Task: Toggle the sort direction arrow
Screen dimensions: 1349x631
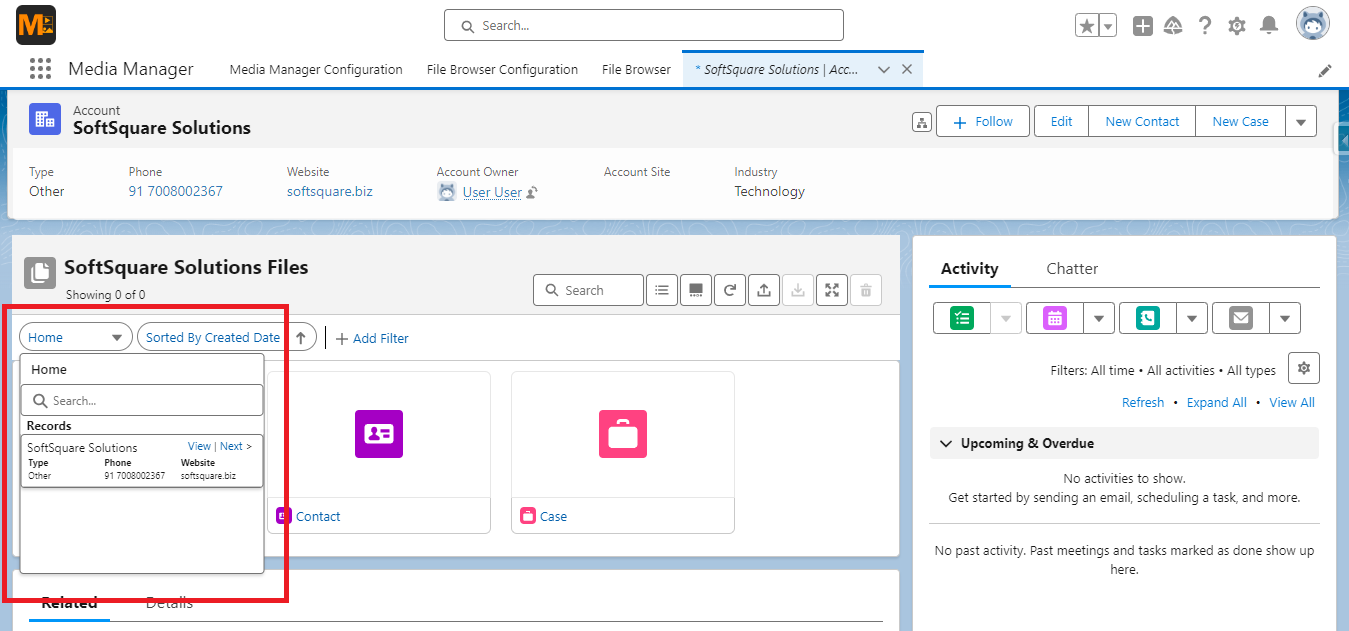Action: [x=300, y=337]
